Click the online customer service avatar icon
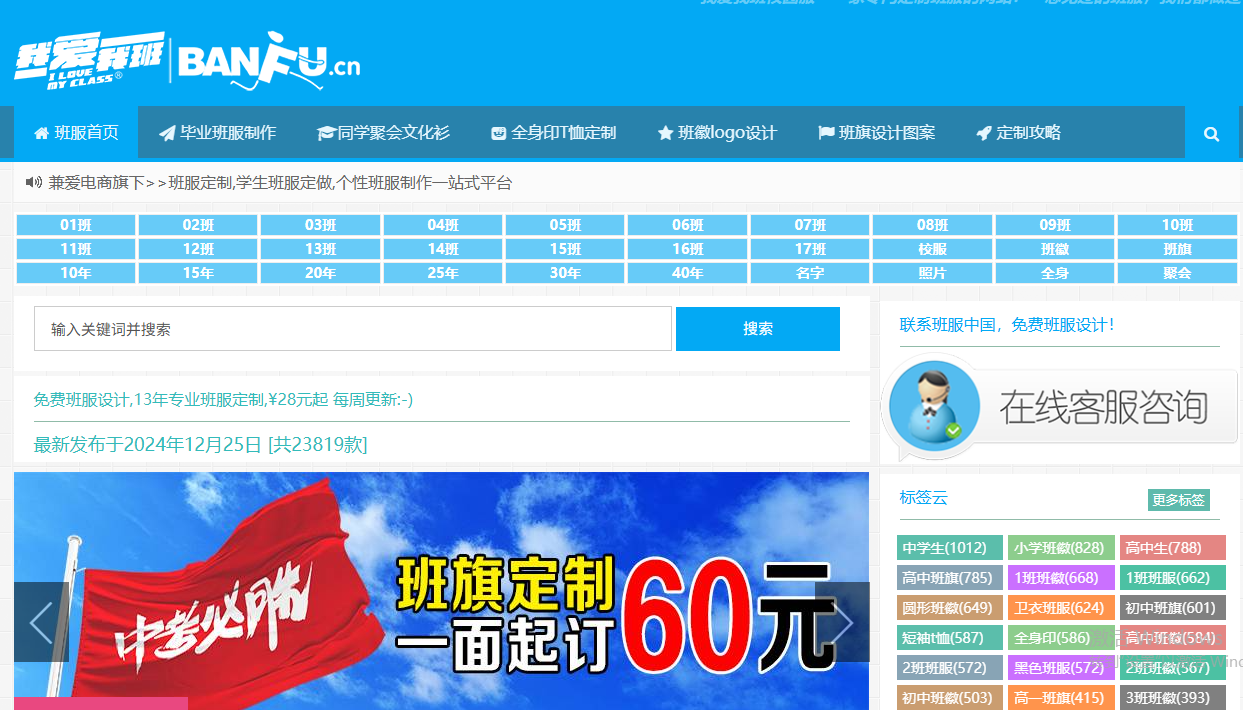 933,406
